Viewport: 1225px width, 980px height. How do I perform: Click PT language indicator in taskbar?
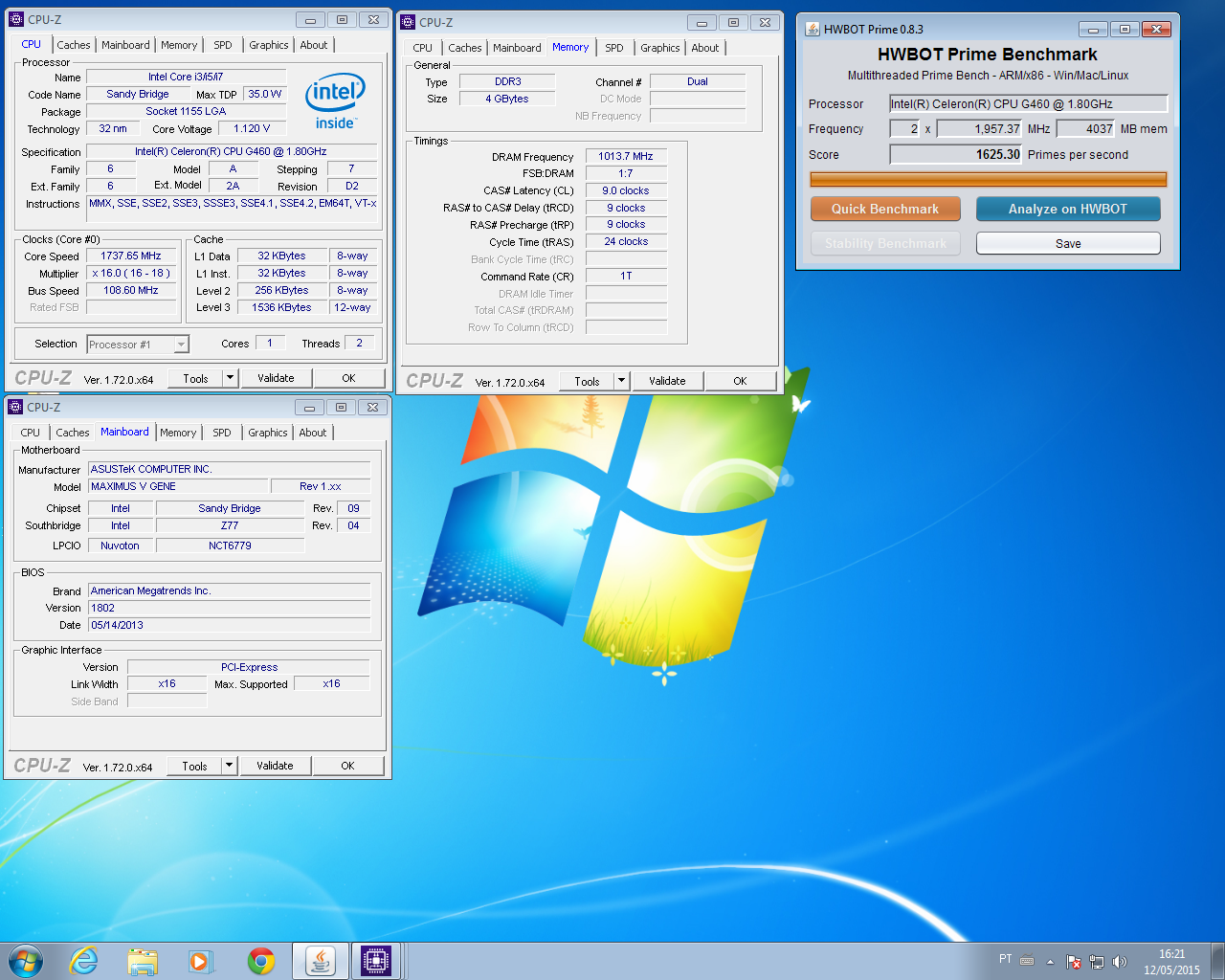(x=1005, y=959)
